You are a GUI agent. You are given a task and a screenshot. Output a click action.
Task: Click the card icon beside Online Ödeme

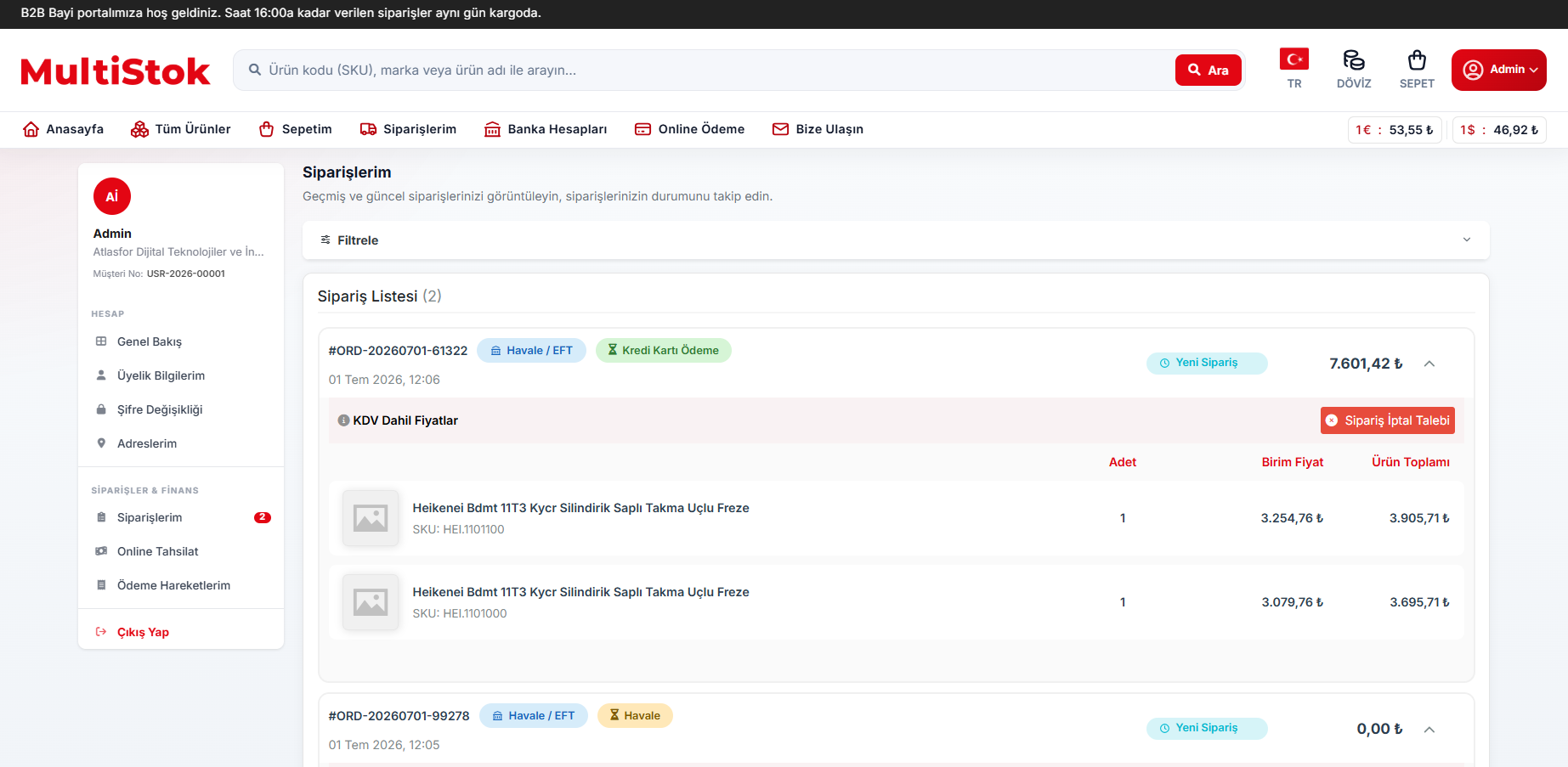coord(643,129)
